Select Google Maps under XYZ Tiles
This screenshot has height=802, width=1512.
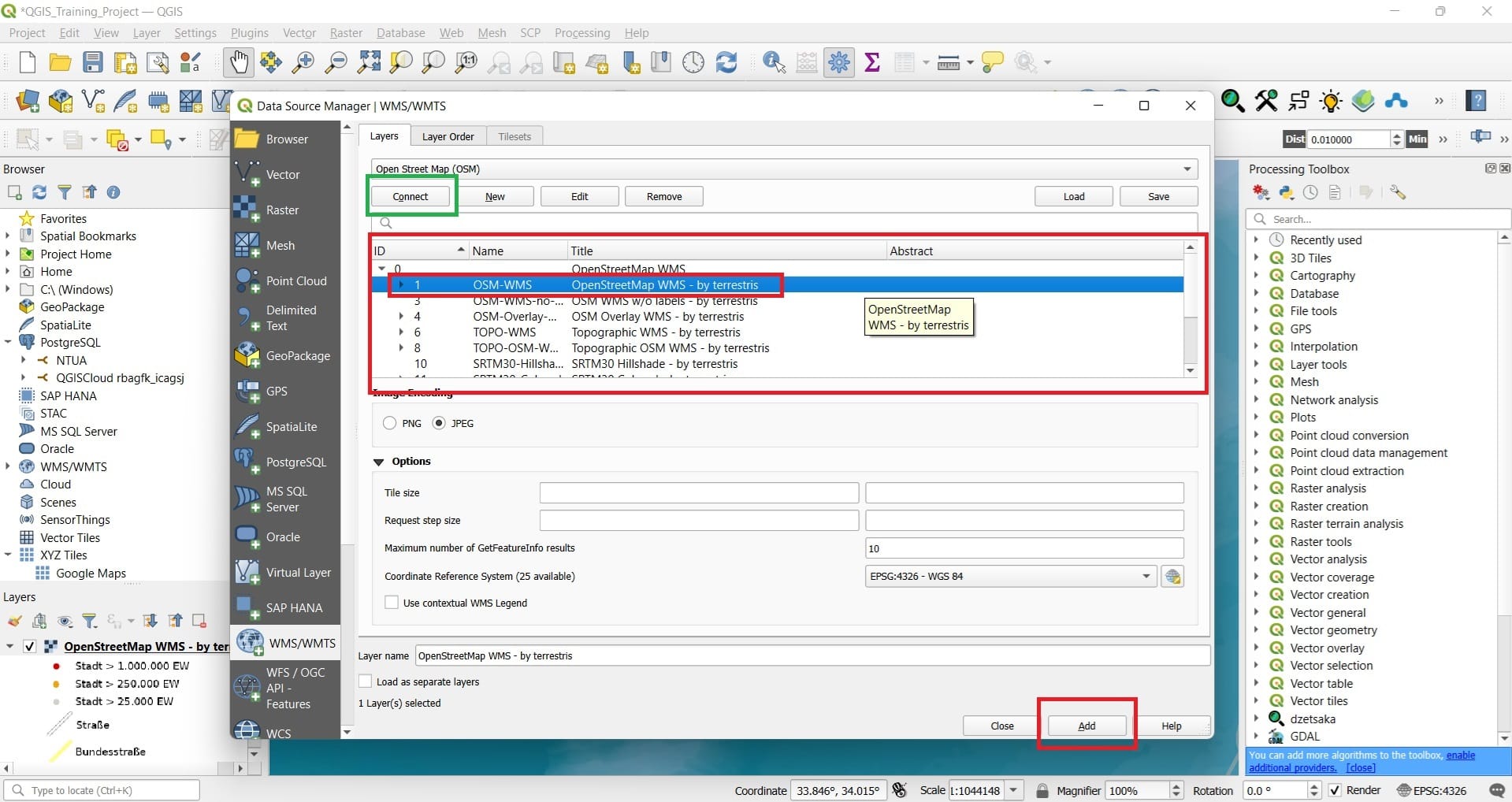pyautogui.click(x=91, y=574)
